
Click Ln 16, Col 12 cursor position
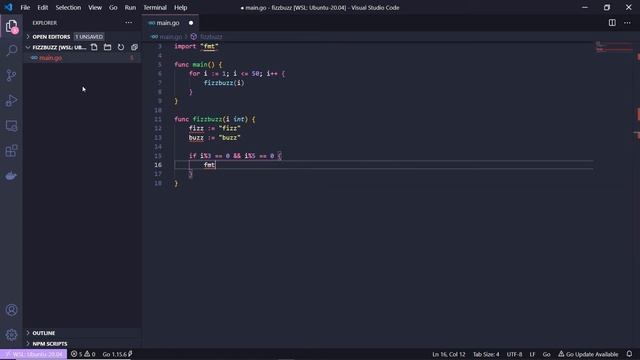(x=449, y=354)
